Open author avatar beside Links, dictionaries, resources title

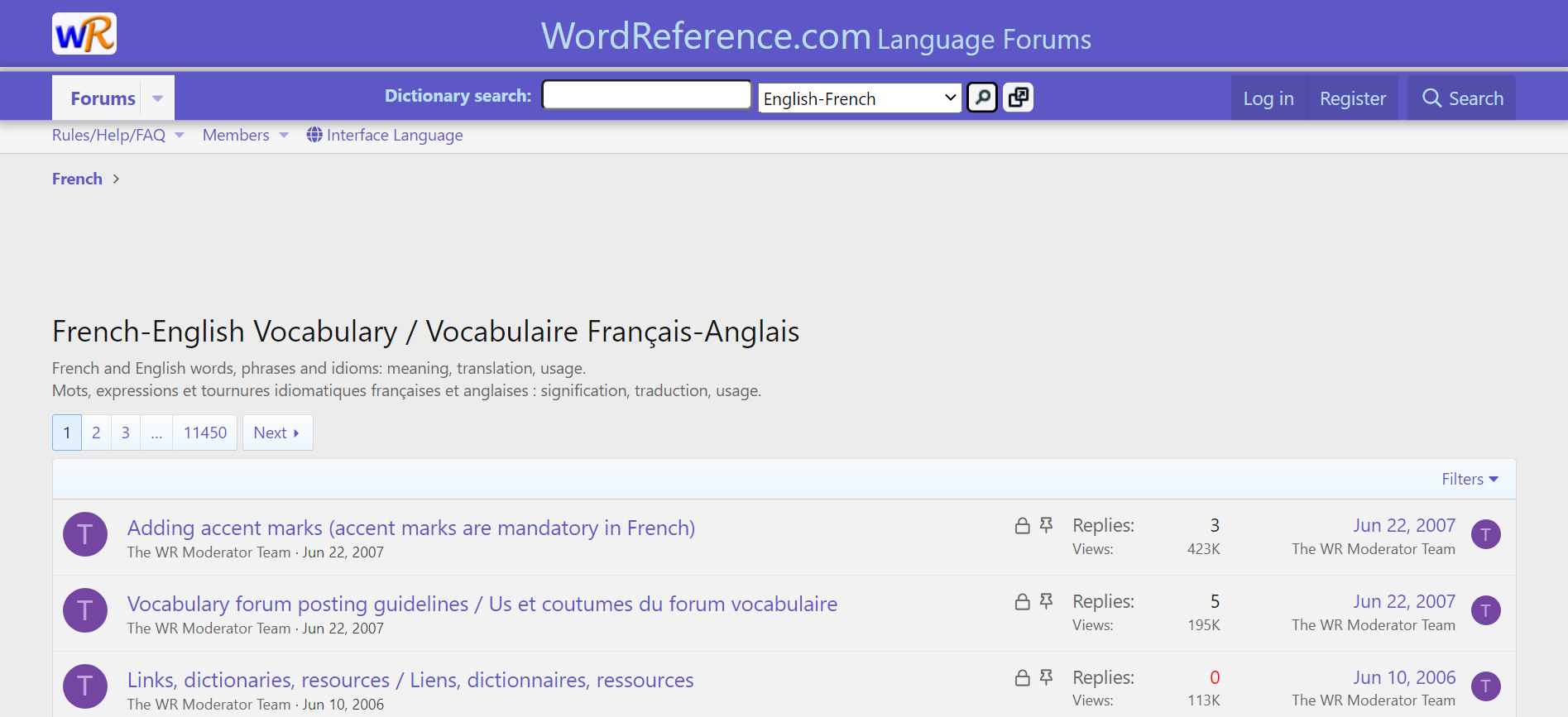point(85,686)
